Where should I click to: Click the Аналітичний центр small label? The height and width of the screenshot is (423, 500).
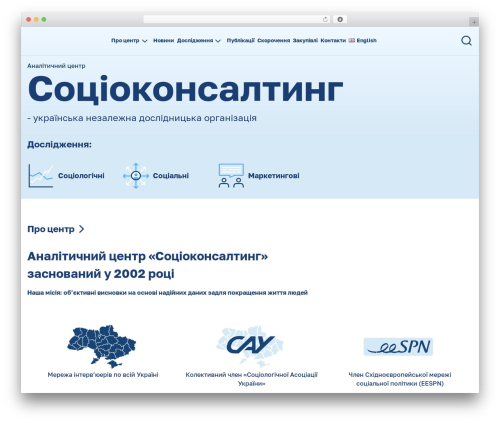(x=56, y=66)
